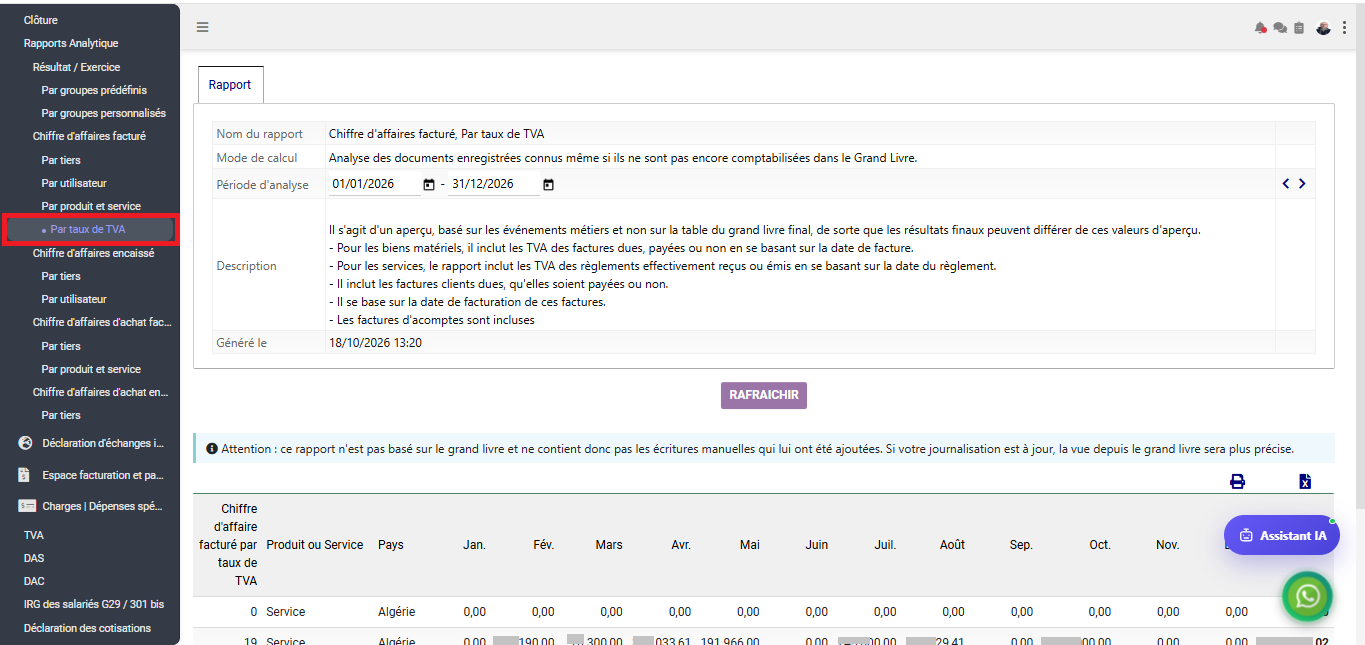Click the invoice icon beside Espace facturation

click(x=24, y=475)
